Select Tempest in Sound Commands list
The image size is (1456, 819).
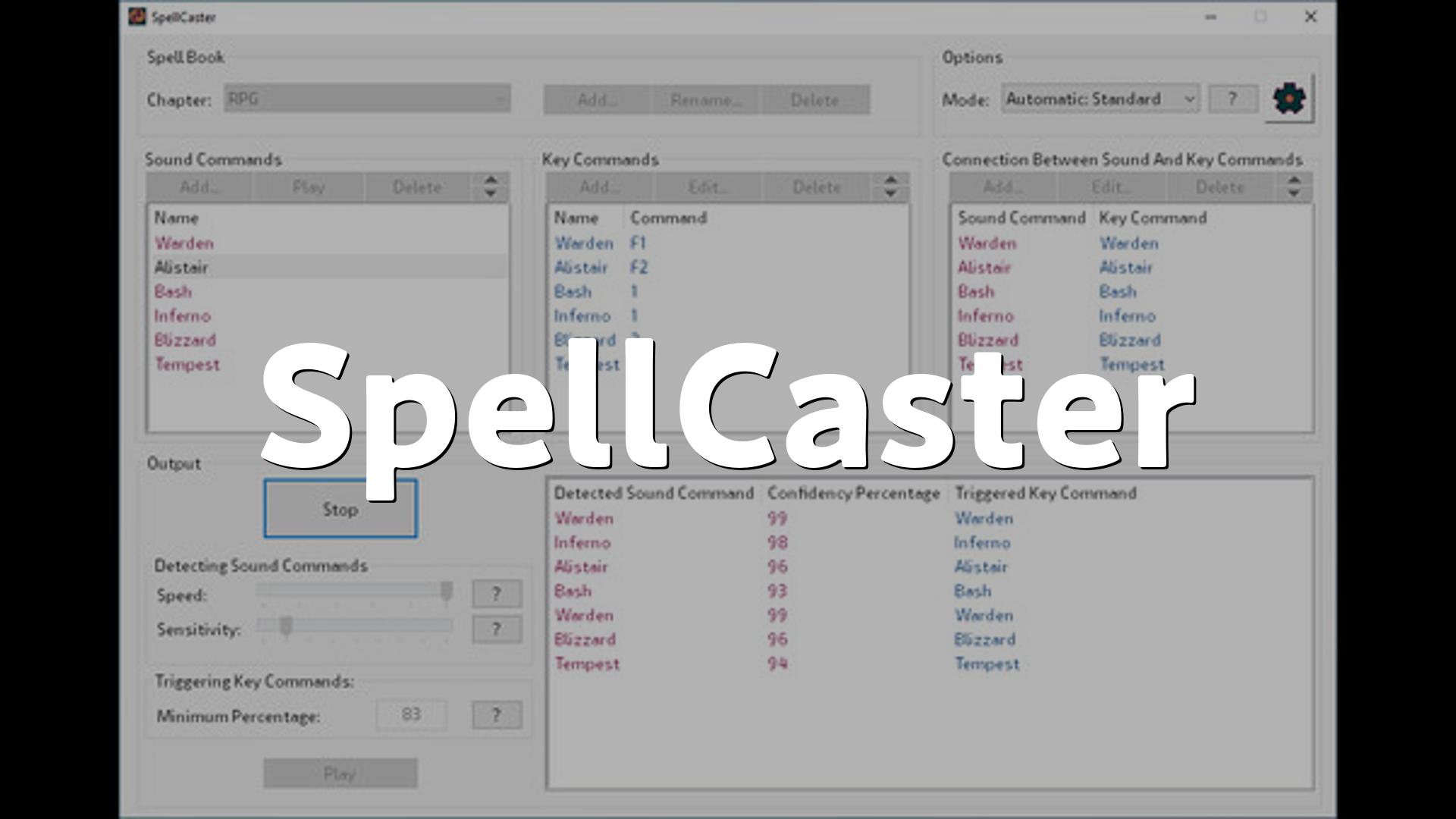[x=328, y=365]
